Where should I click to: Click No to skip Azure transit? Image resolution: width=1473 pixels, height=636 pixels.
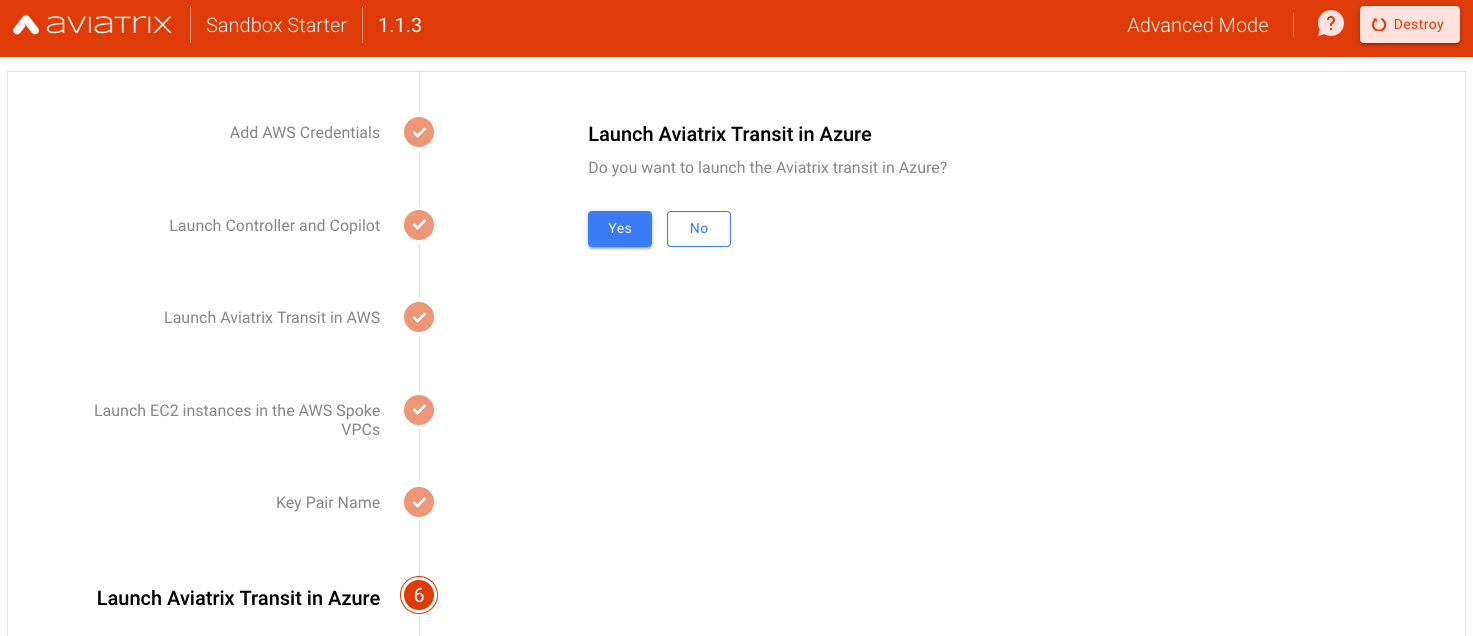click(x=699, y=229)
